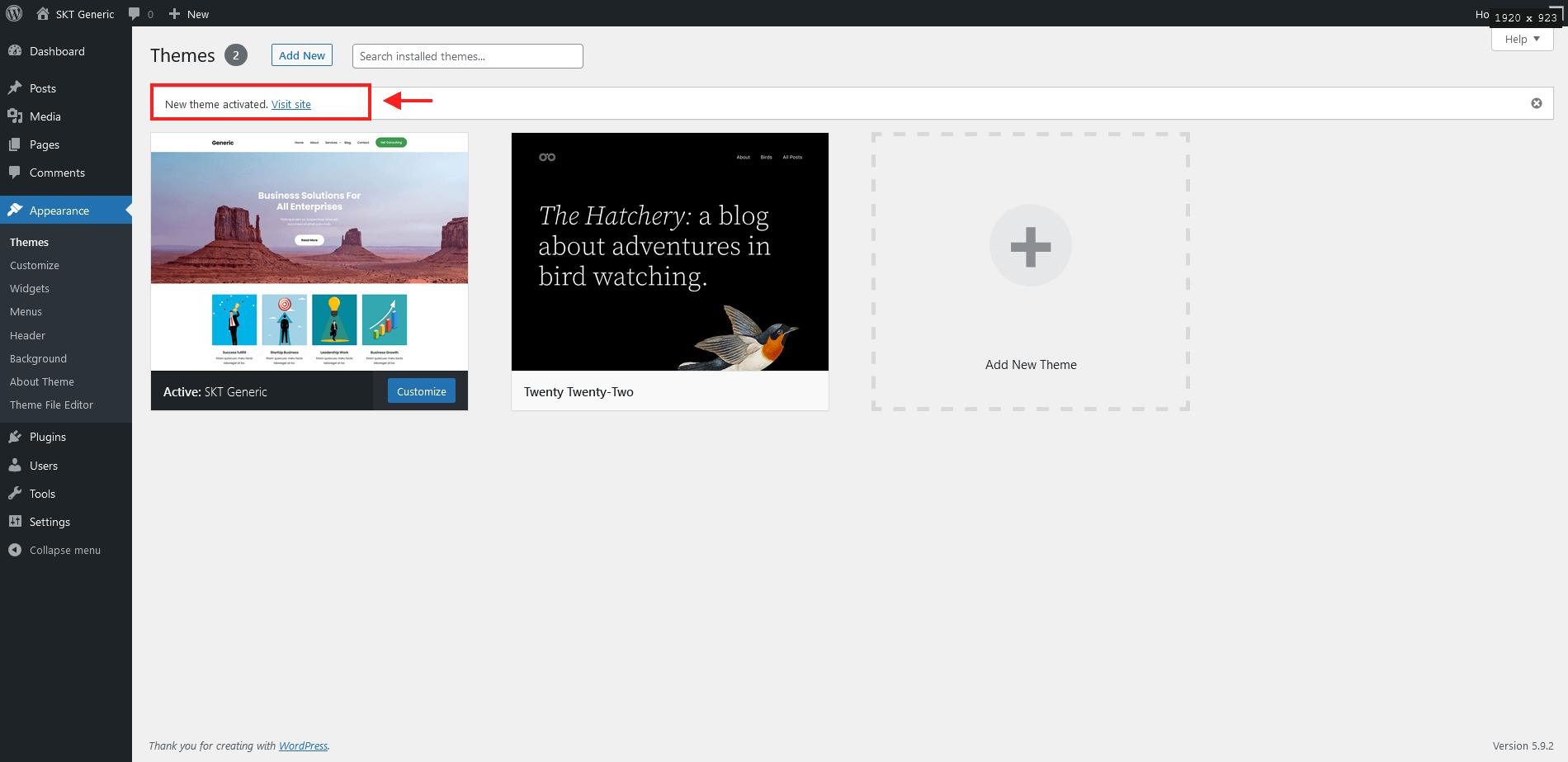Open Twenty Twenty-Two theme screenshot

tap(670, 252)
